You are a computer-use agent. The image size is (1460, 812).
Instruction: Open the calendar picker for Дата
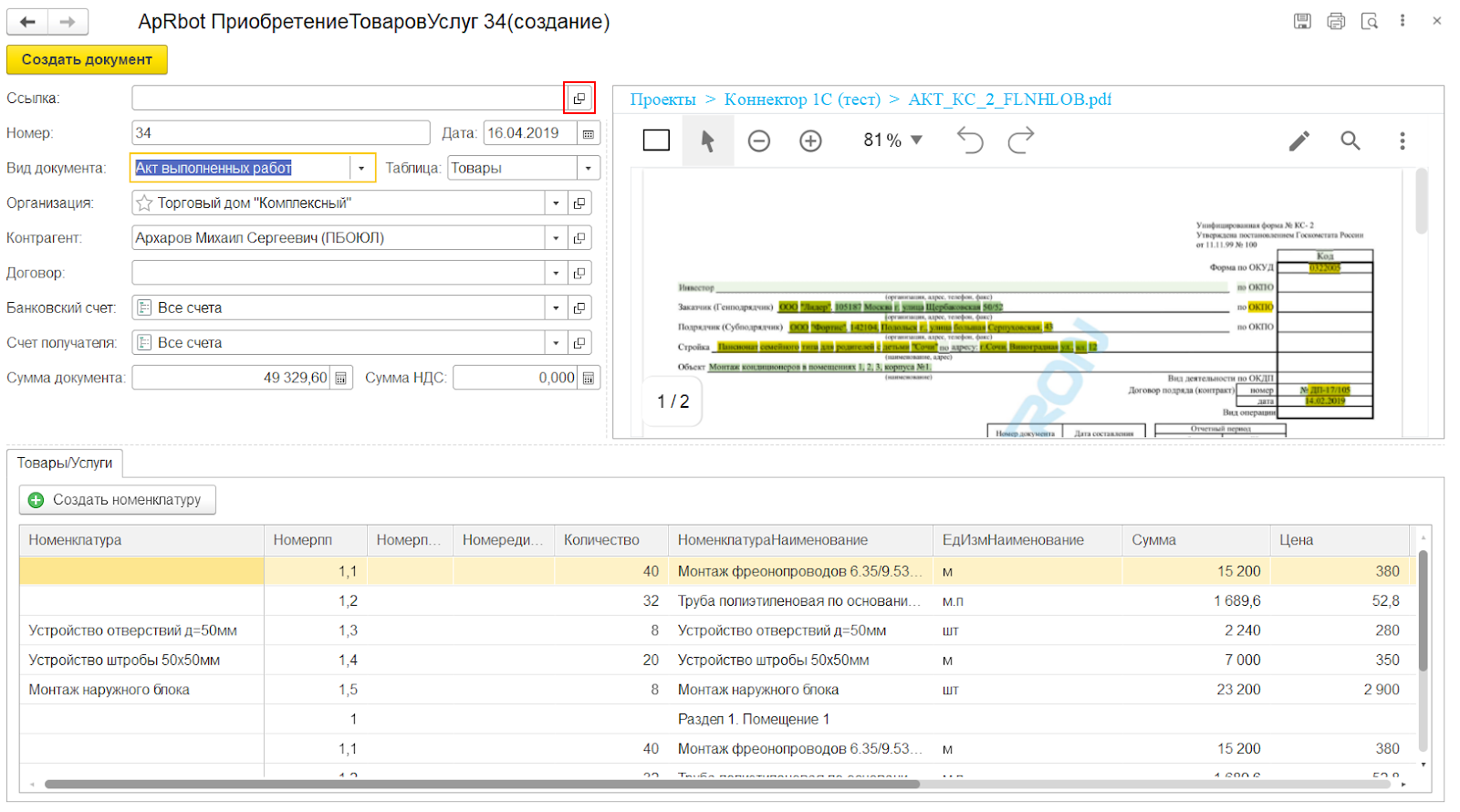point(589,133)
